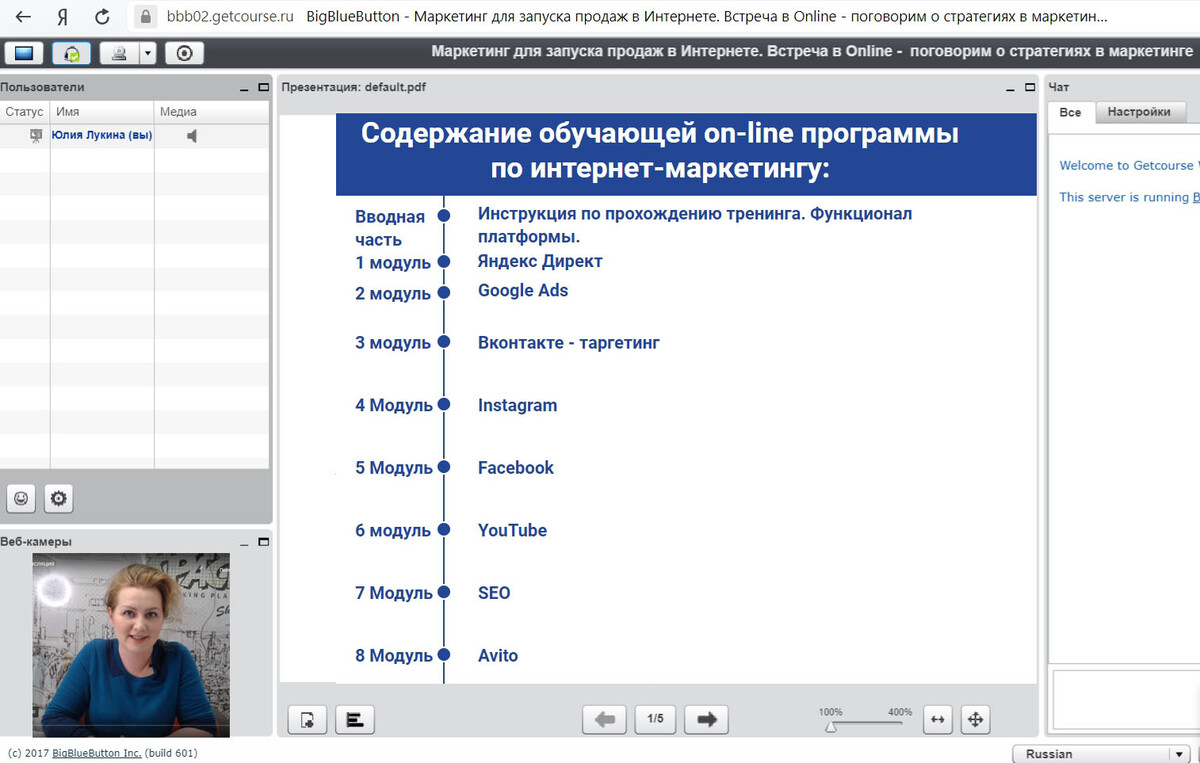This screenshot has width=1200, height=763.
Task: Click the slide heading 'Содержание обучающей on-line программы'
Action: point(660,134)
